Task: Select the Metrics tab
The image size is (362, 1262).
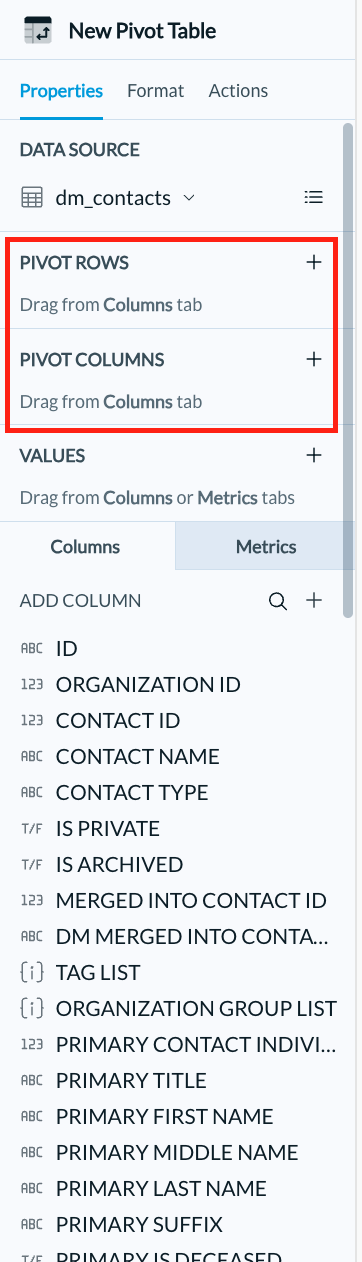Action: 266,547
